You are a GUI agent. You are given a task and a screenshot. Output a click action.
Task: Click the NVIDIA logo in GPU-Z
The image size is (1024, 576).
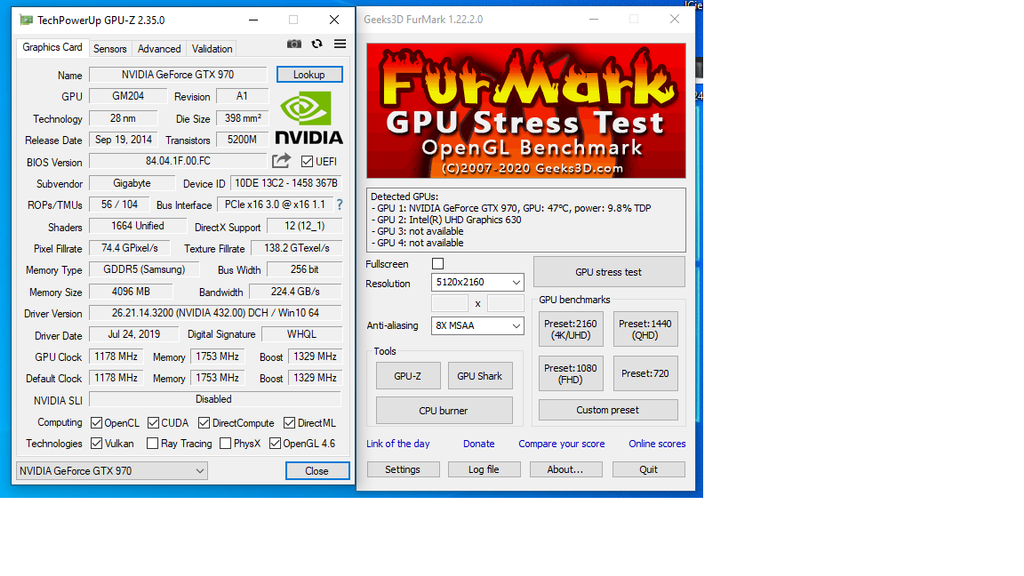click(x=309, y=118)
